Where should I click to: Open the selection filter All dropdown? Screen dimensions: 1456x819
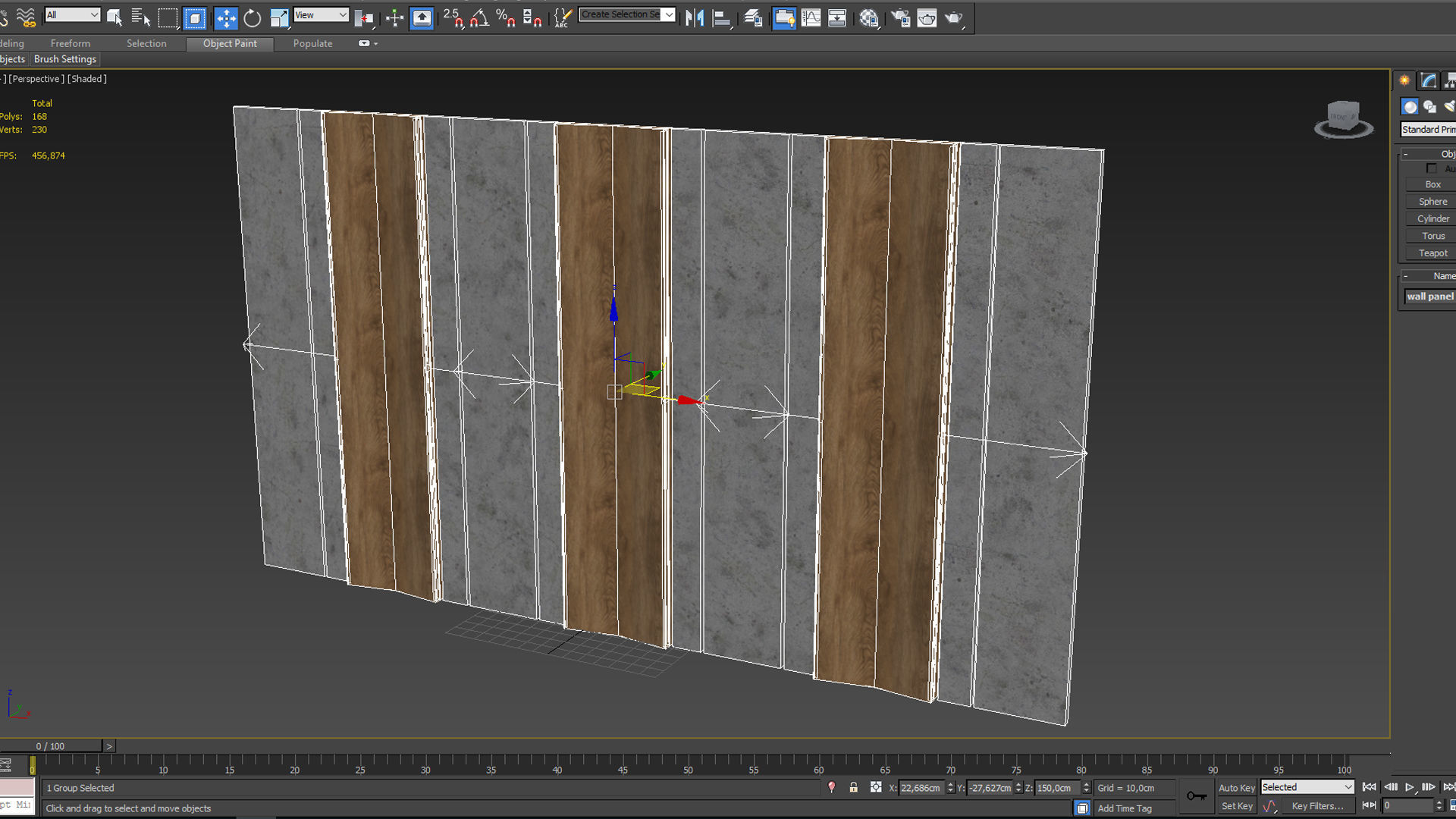pyautogui.click(x=72, y=14)
